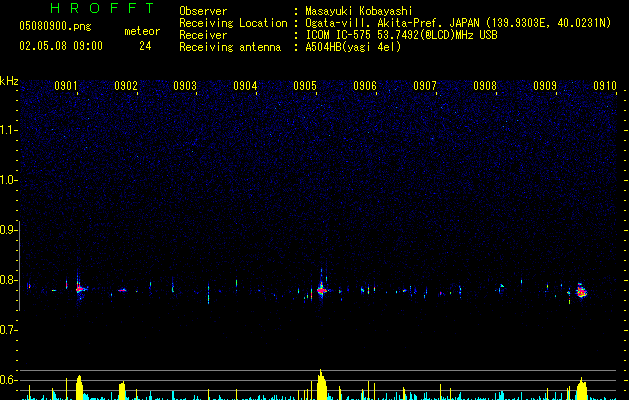Image resolution: width=629 pixels, height=400 pixels.
Task: Click the 0.6 kHz axis label
Action: pyautogui.click(x=8, y=380)
